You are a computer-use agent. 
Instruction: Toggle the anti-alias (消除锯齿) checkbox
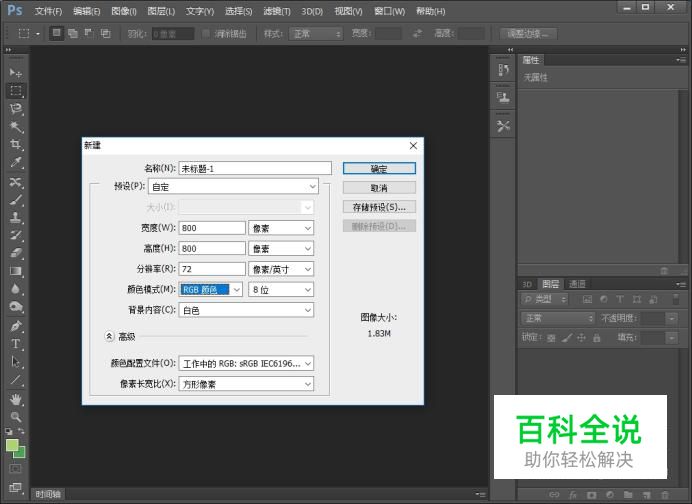206,33
